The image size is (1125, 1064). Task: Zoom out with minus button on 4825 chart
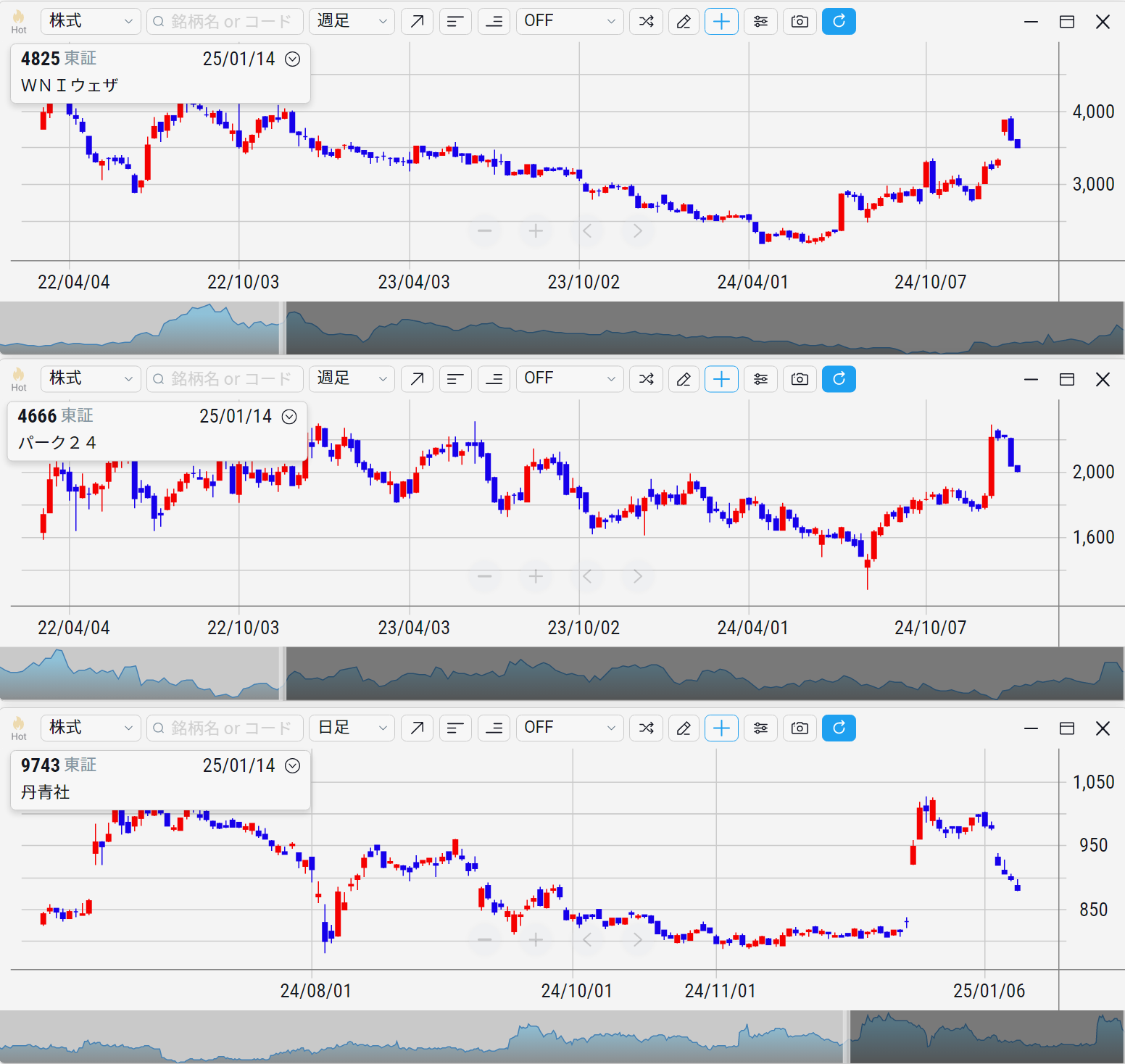pyautogui.click(x=485, y=231)
